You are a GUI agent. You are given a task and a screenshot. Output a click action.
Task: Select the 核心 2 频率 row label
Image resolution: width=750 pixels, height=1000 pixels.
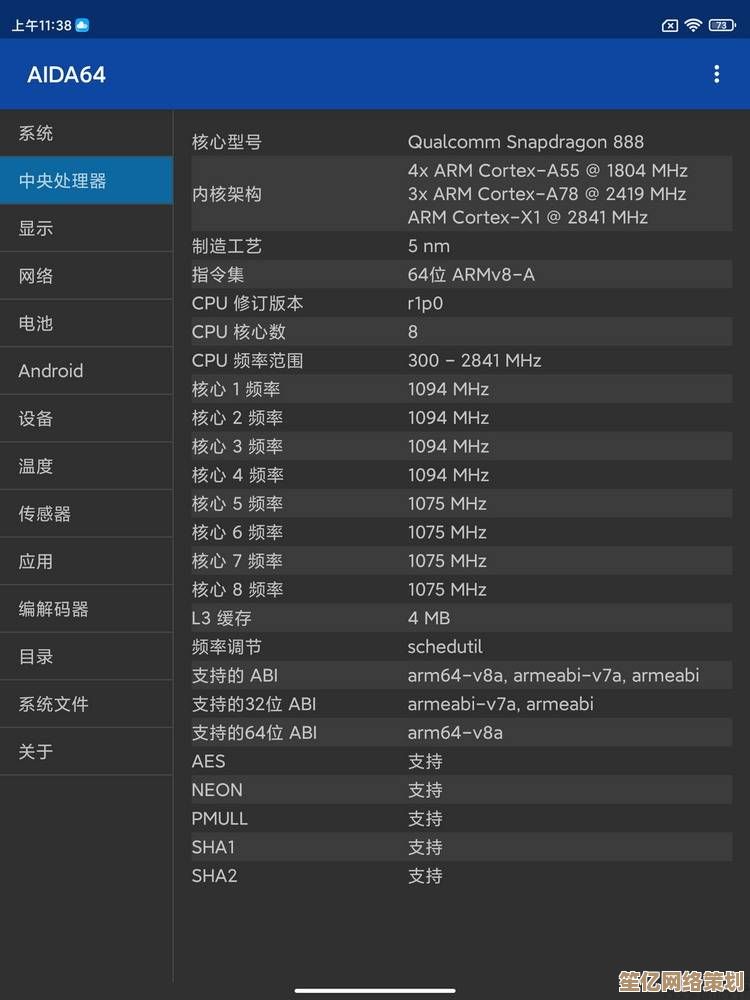click(237, 418)
